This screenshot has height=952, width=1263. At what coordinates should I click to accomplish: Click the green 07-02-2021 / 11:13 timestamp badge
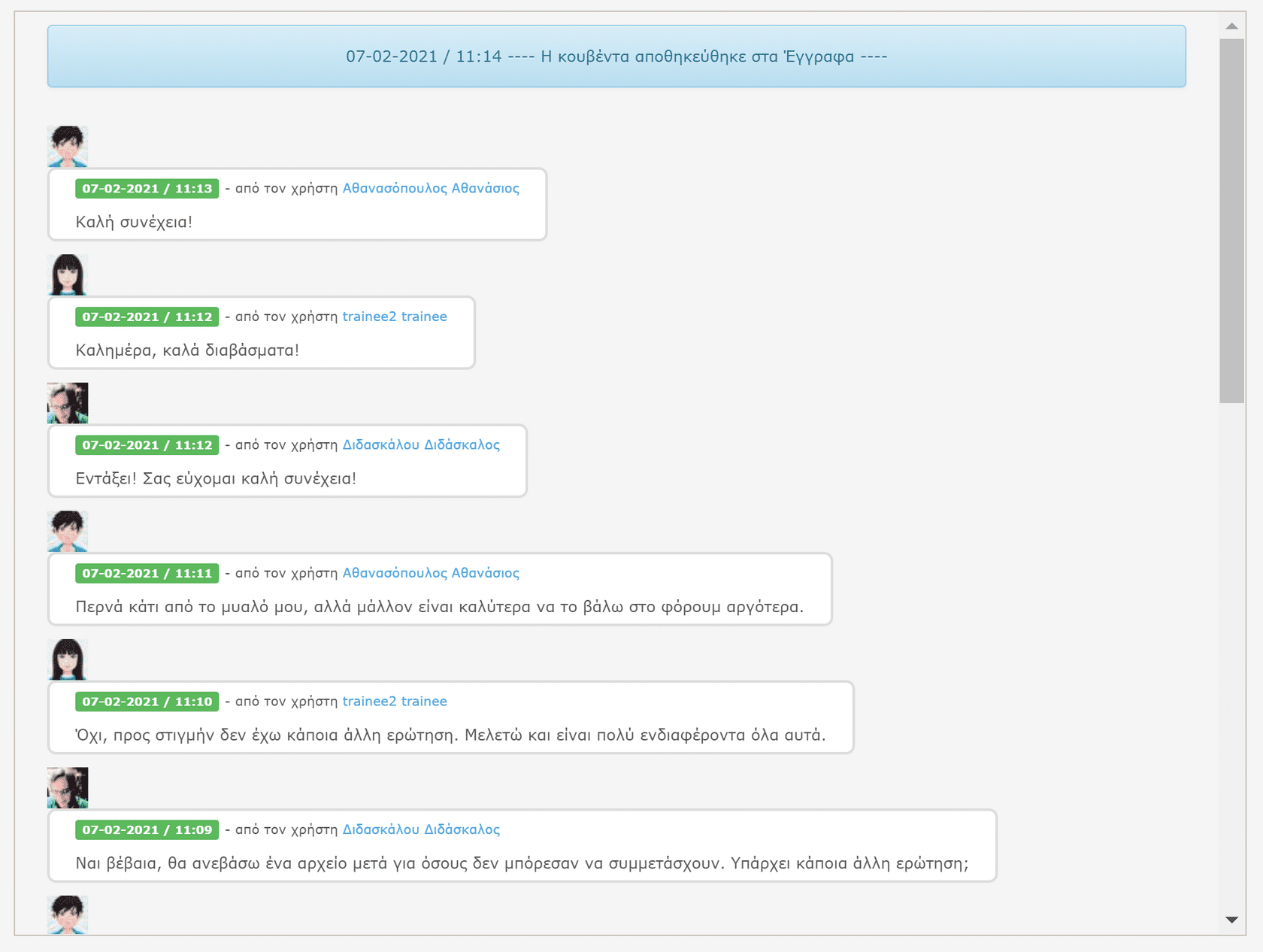tap(147, 189)
